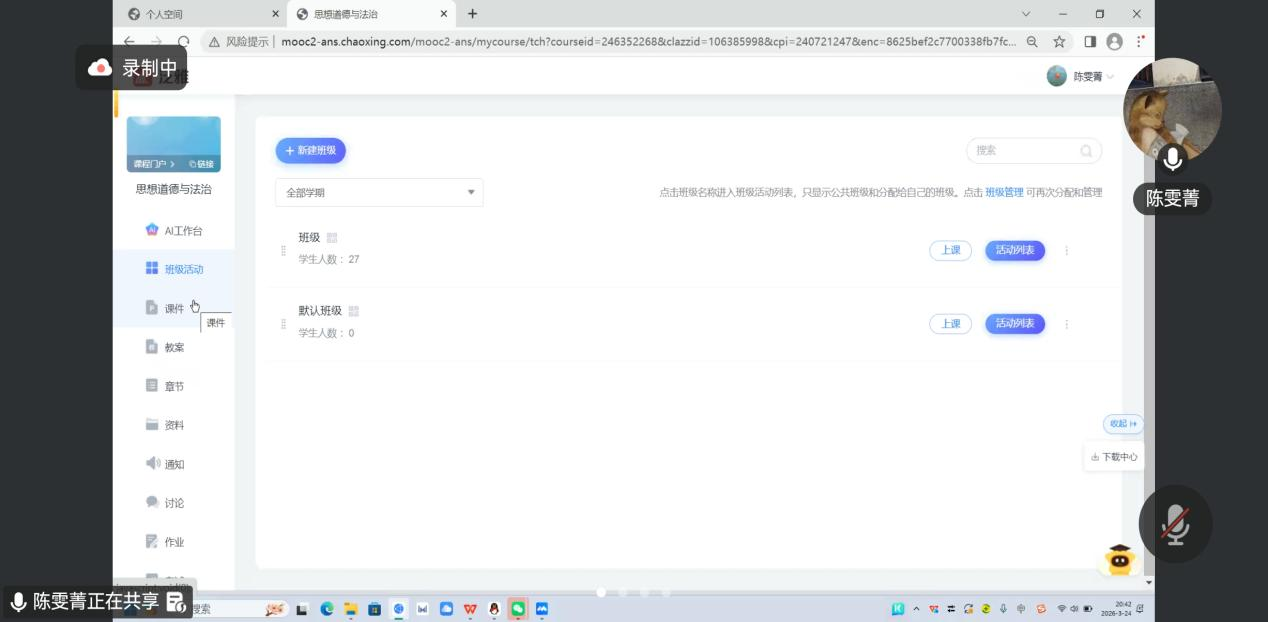Viewport: 1268px width, 622px height.
Task: Open the 资料 folder icon
Action: 152,425
